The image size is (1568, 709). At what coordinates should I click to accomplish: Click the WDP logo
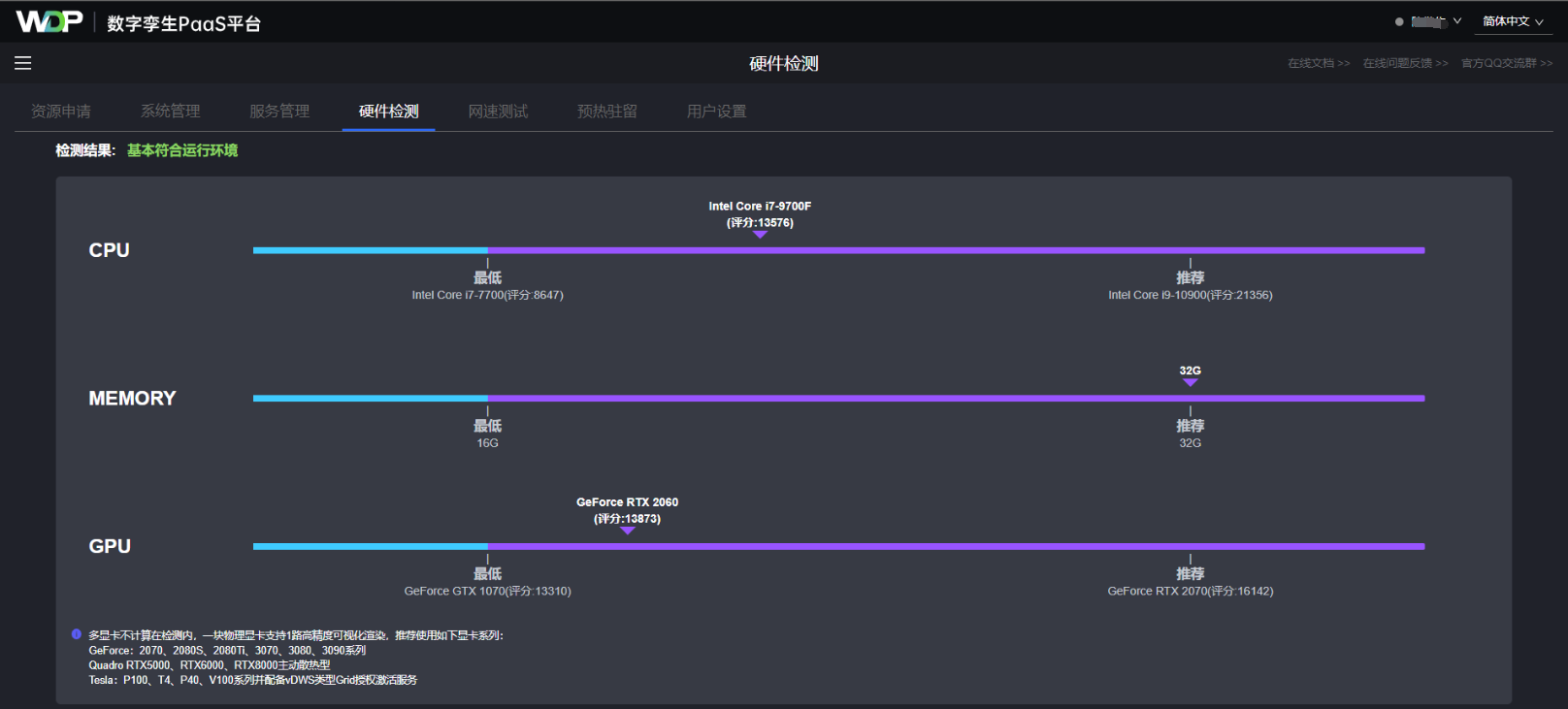pyautogui.click(x=49, y=21)
